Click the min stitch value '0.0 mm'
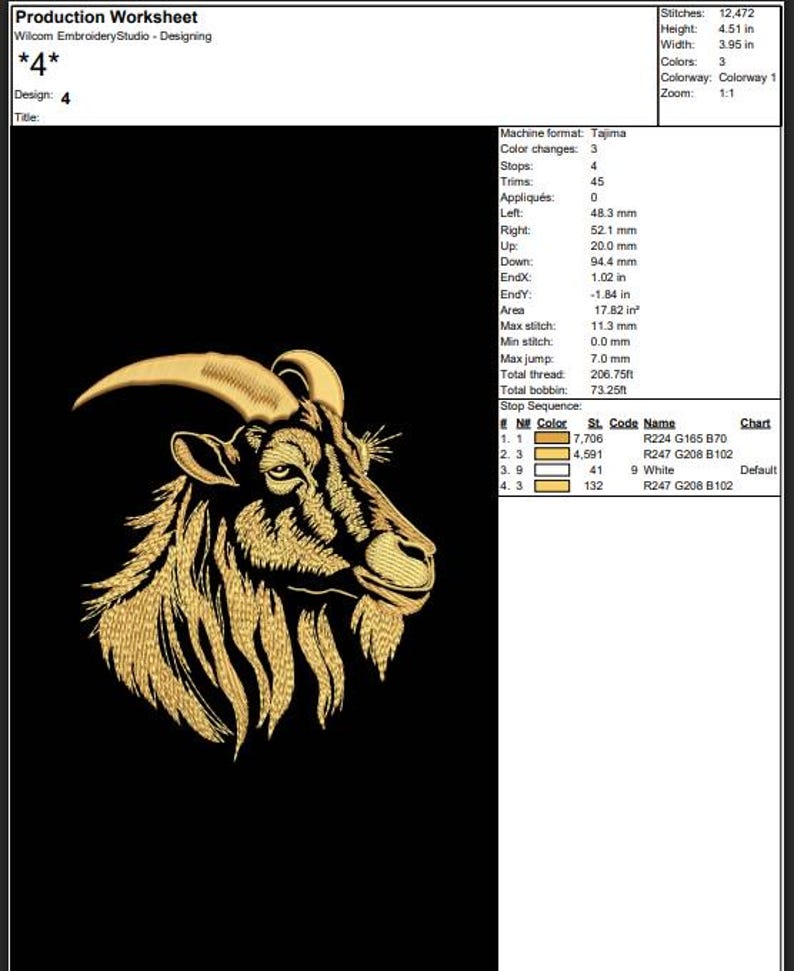Image resolution: width=794 pixels, height=971 pixels. pos(610,341)
